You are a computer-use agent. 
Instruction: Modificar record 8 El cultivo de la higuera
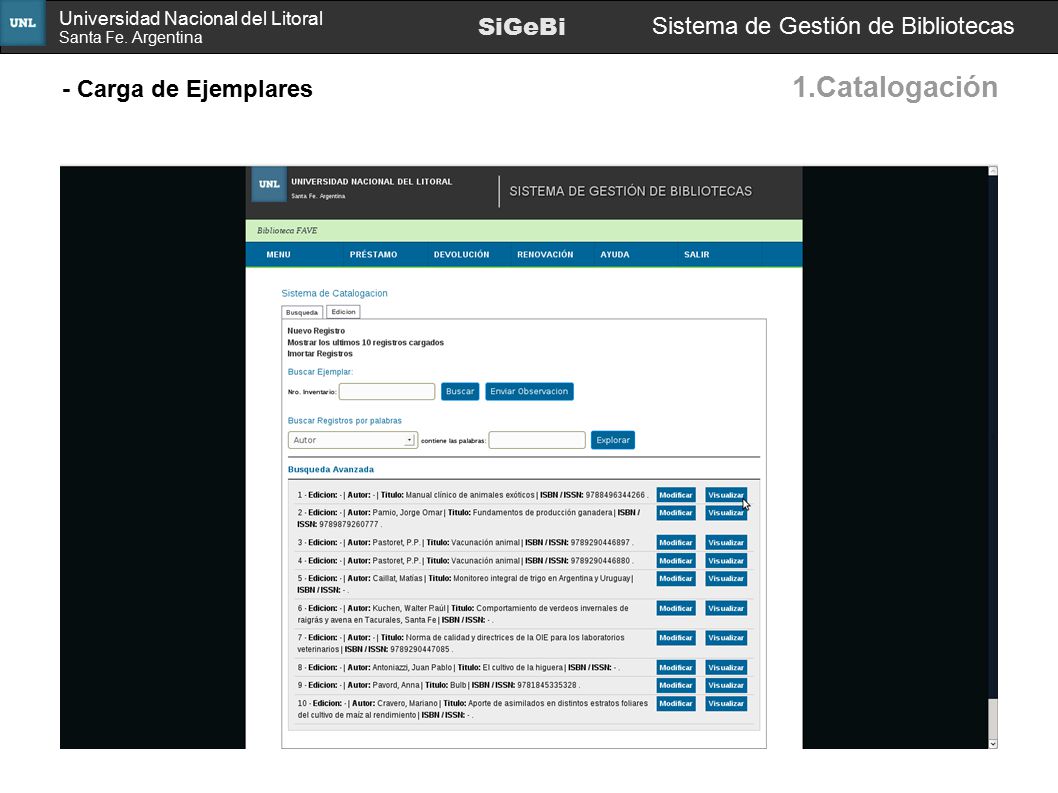point(676,667)
